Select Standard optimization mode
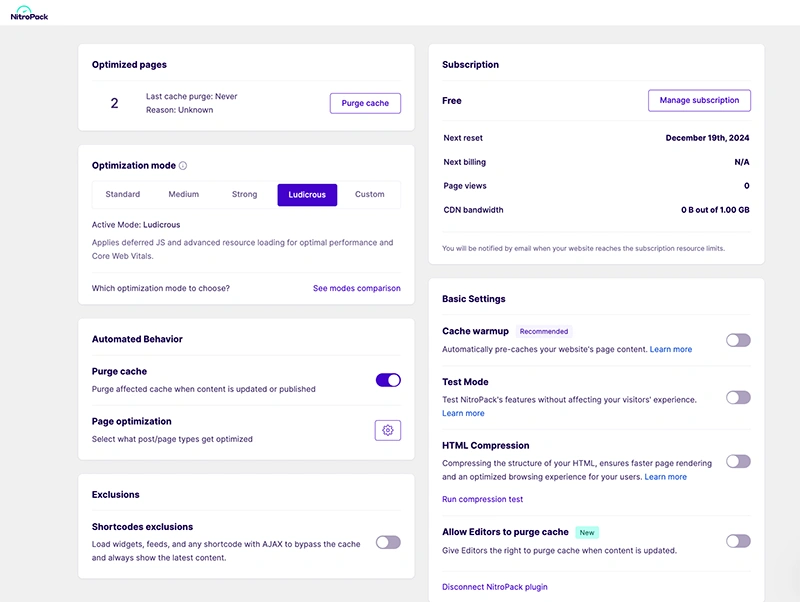The image size is (800, 602). 123,194
